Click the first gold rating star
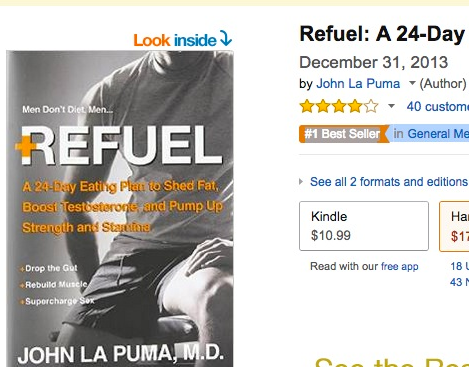The height and width of the screenshot is (367, 469). click(307, 107)
